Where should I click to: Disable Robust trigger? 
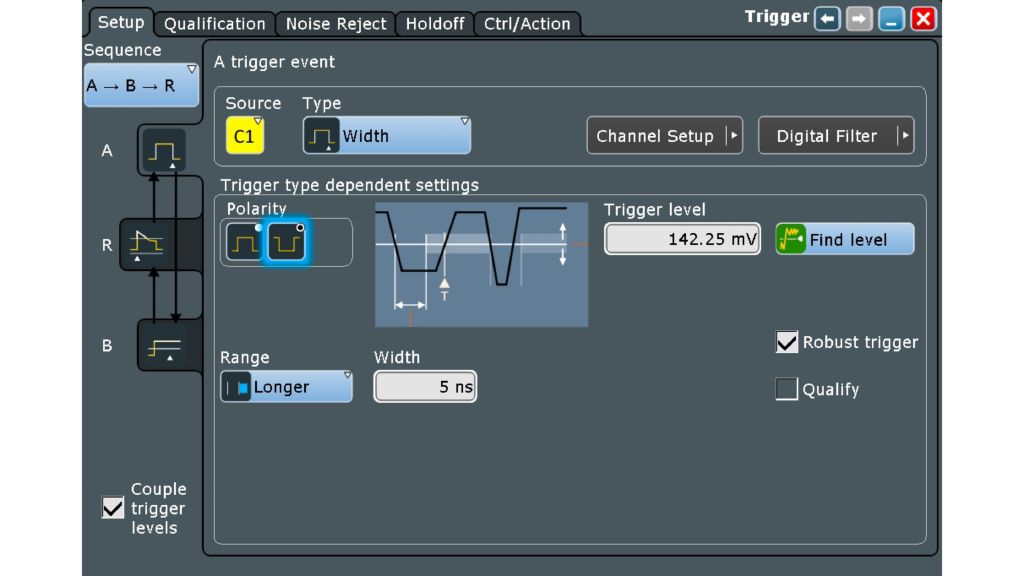pos(786,341)
